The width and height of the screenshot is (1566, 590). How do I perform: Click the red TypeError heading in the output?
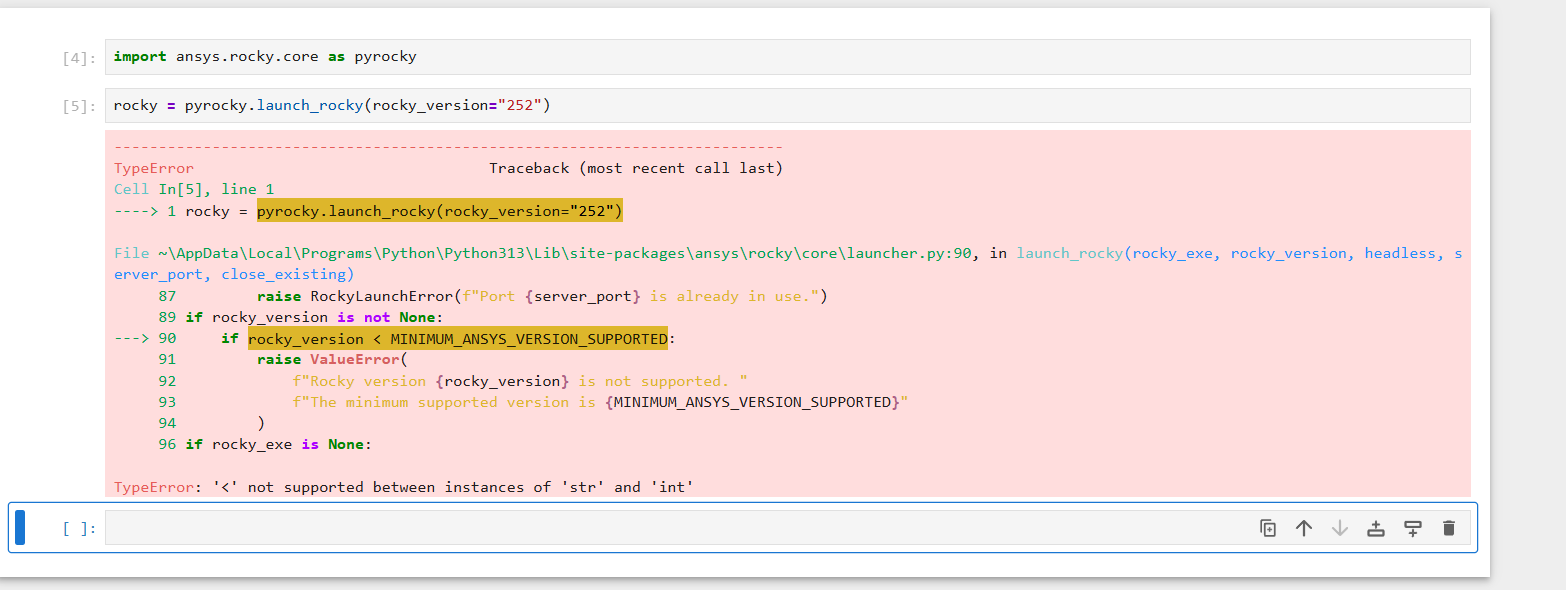click(154, 168)
